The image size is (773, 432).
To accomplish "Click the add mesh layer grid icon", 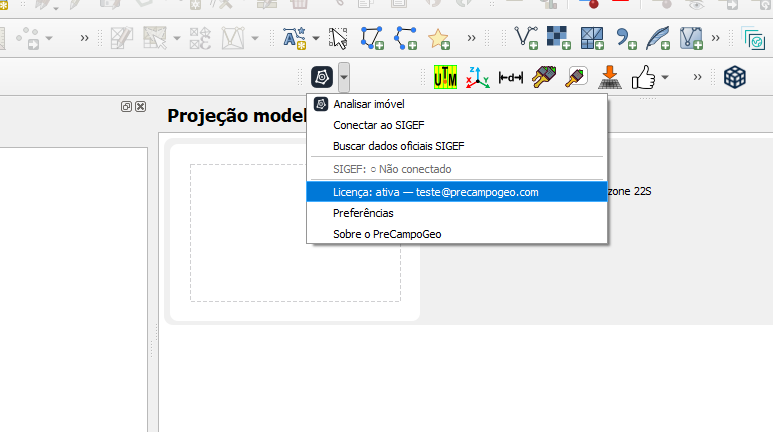I will point(592,38).
